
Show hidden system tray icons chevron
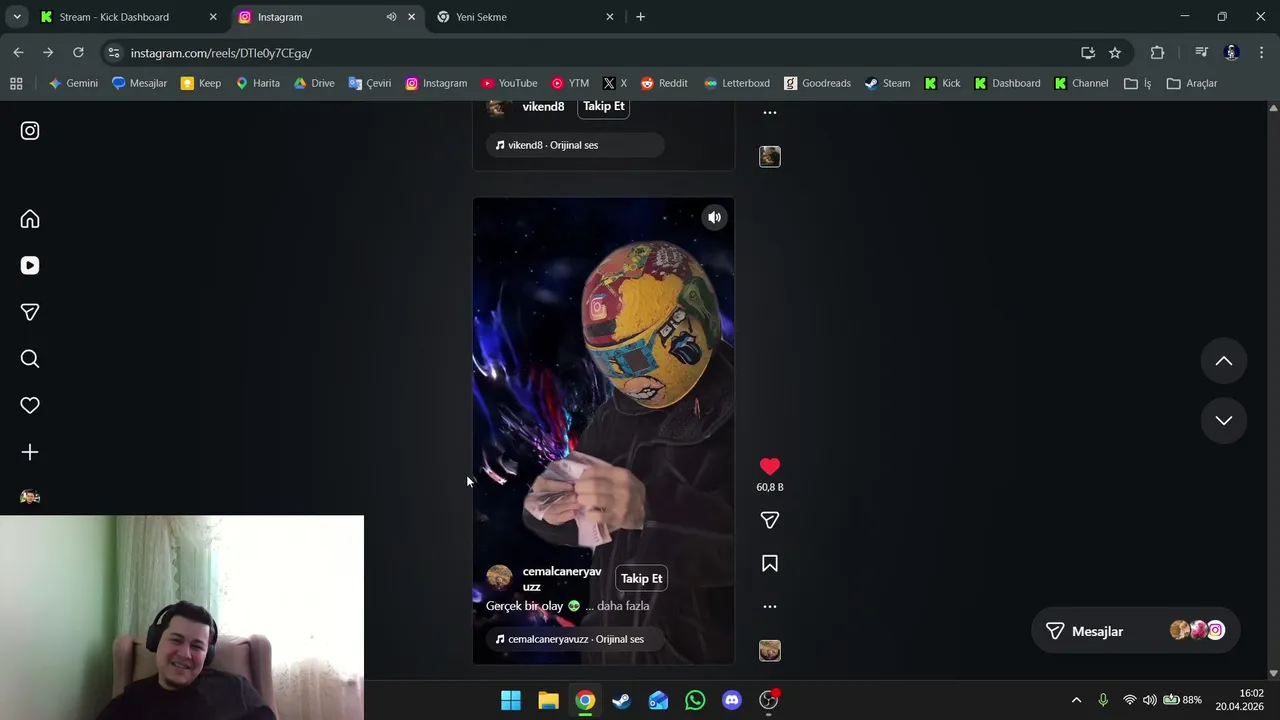coord(1076,700)
